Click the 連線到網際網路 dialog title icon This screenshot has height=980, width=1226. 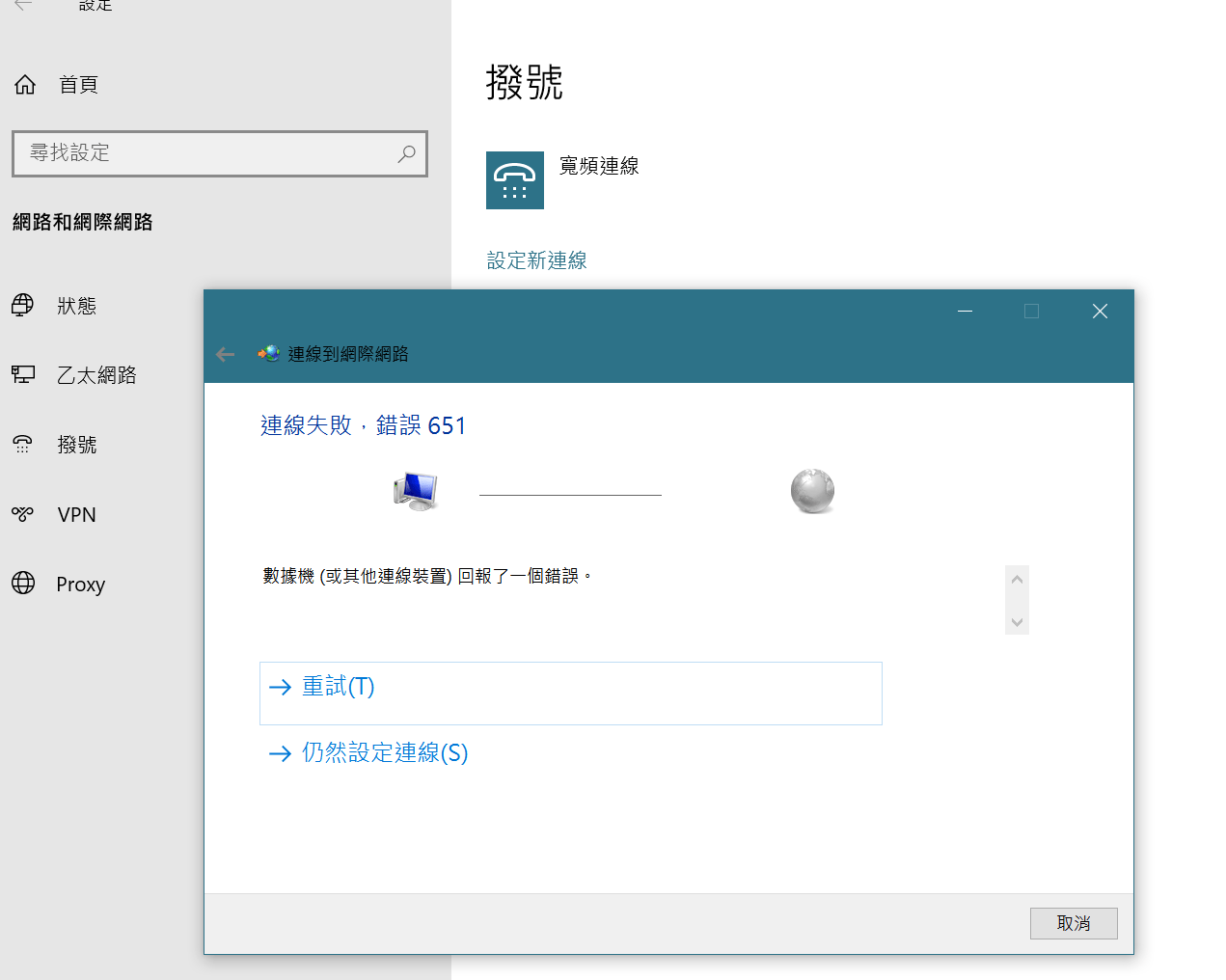click(268, 353)
